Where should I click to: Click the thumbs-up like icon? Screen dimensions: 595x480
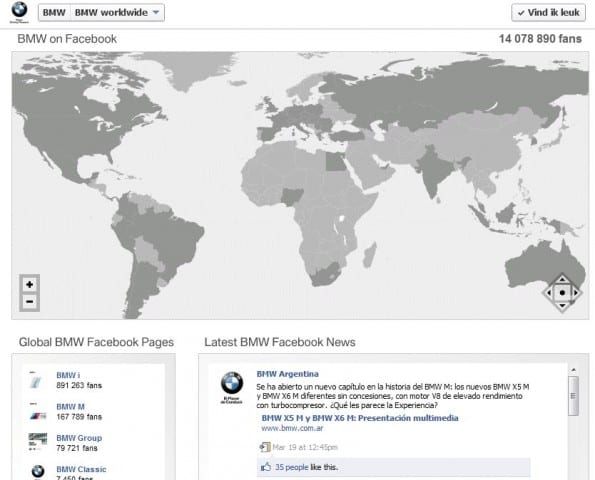coord(266,467)
